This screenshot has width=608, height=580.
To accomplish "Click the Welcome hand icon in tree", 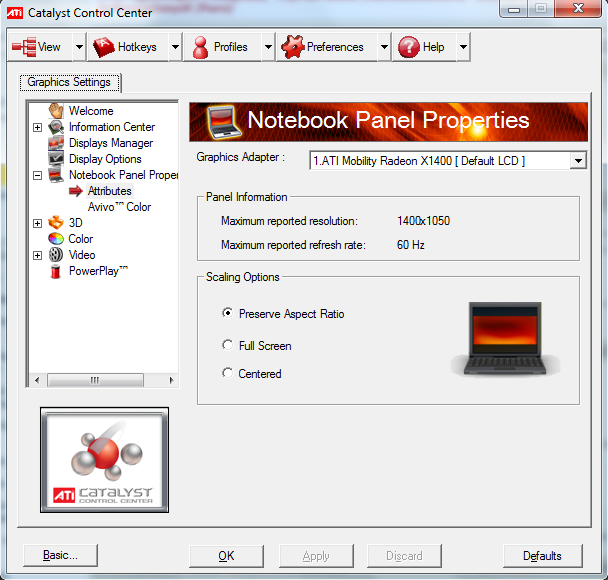I will (x=56, y=110).
